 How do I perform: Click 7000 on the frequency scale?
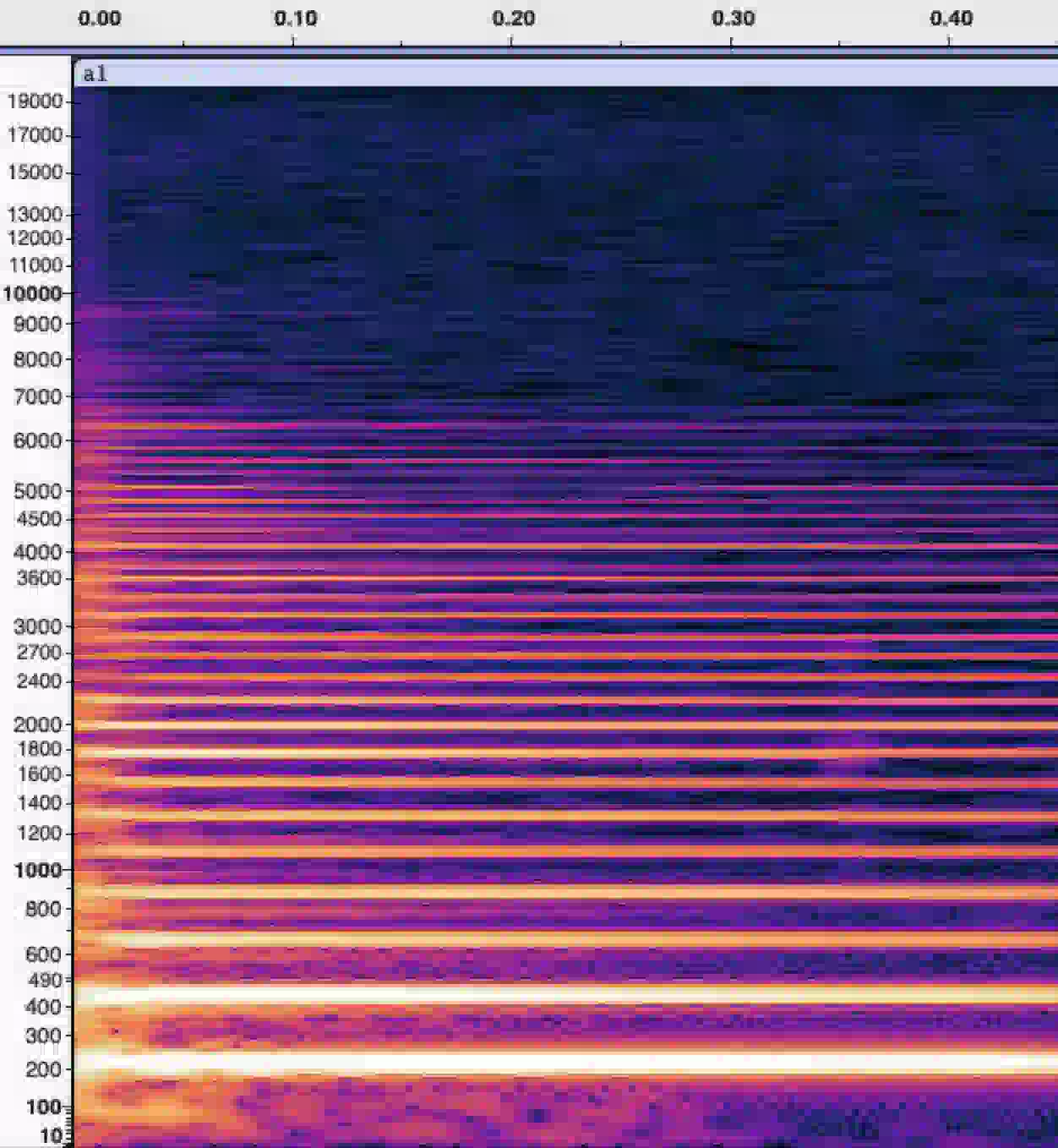pos(37,396)
